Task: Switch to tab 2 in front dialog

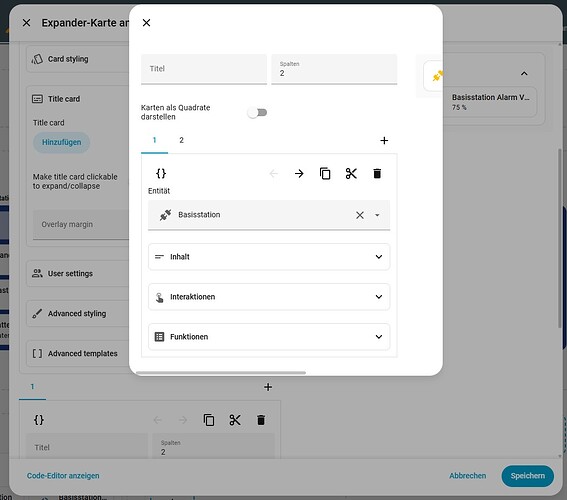Action: pos(182,140)
